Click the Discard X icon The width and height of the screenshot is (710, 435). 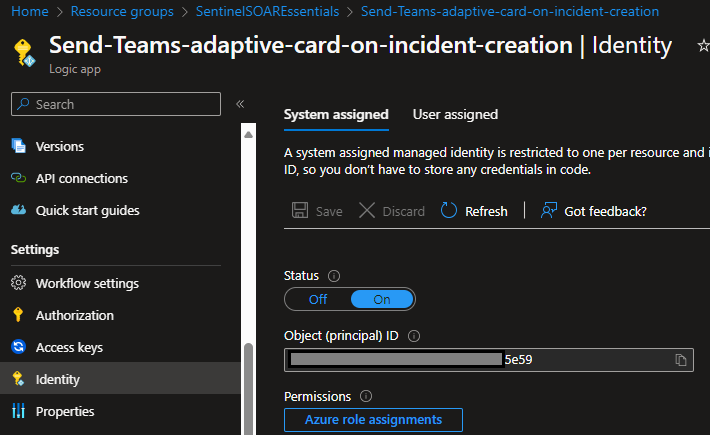tap(367, 210)
